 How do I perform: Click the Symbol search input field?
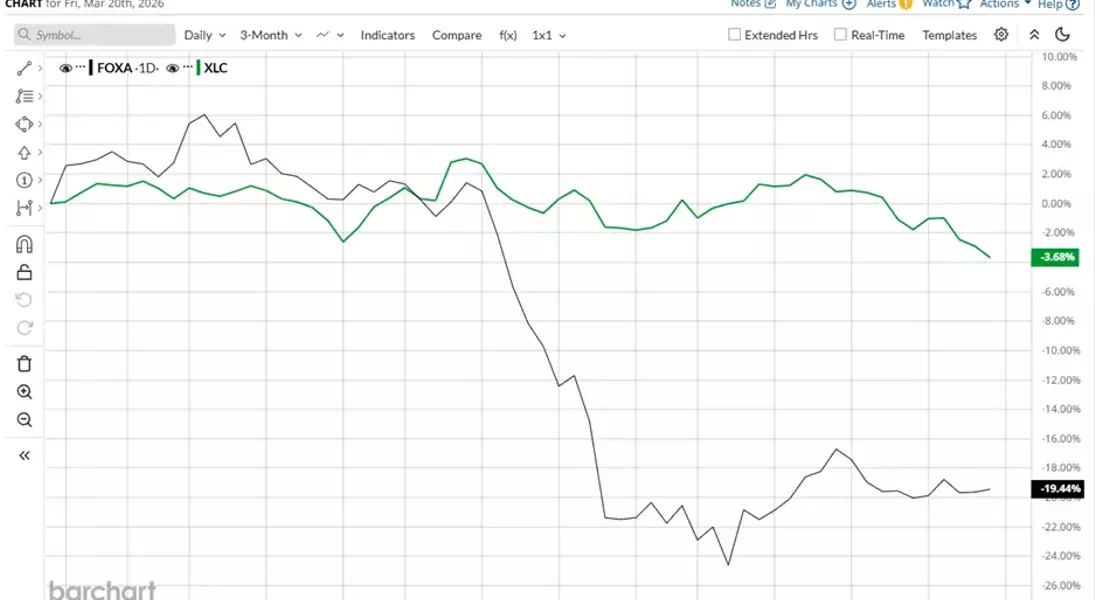click(x=95, y=35)
